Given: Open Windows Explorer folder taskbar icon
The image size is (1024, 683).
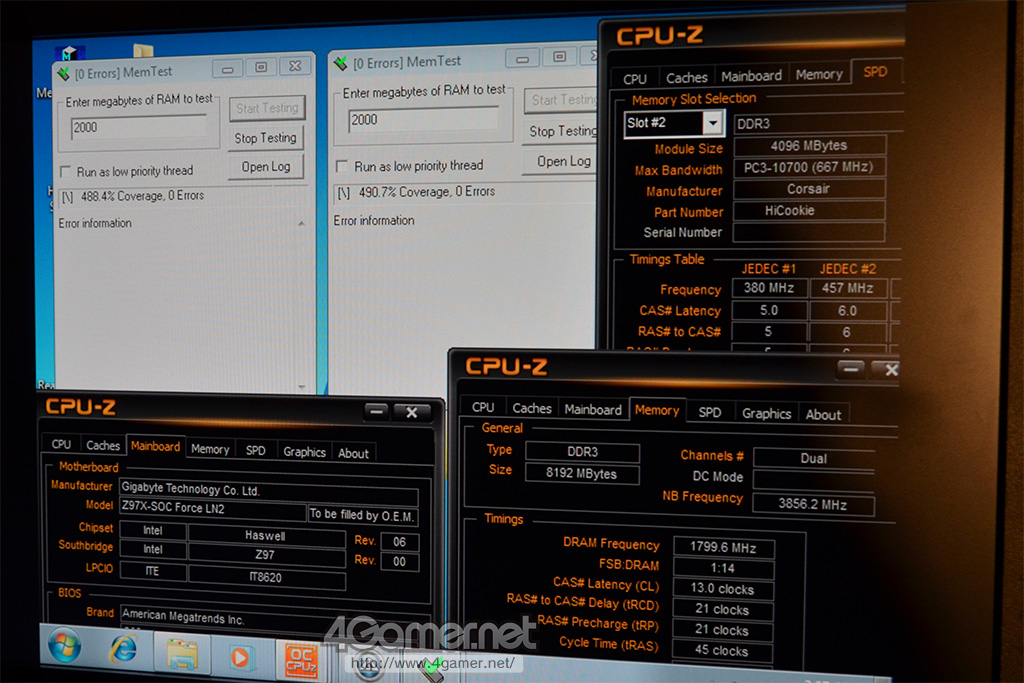Looking at the screenshot, I should [x=182, y=655].
